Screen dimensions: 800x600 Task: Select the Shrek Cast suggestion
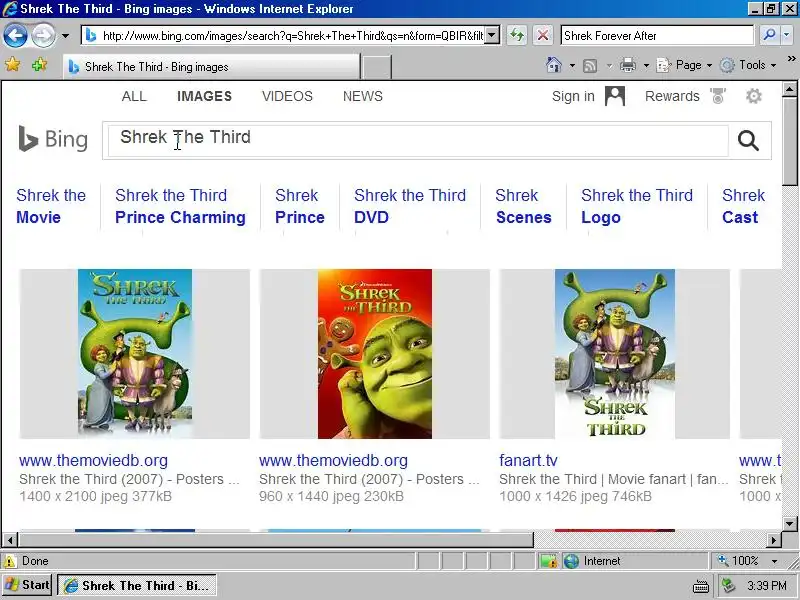(743, 206)
